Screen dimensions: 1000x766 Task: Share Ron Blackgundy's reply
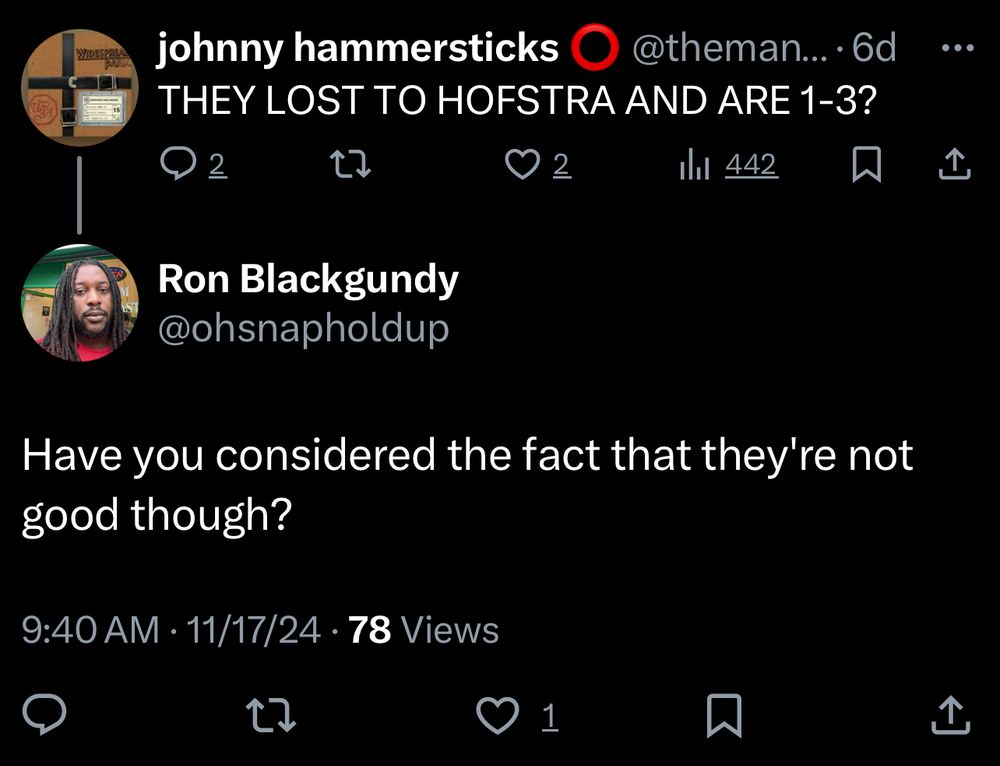pos(951,715)
